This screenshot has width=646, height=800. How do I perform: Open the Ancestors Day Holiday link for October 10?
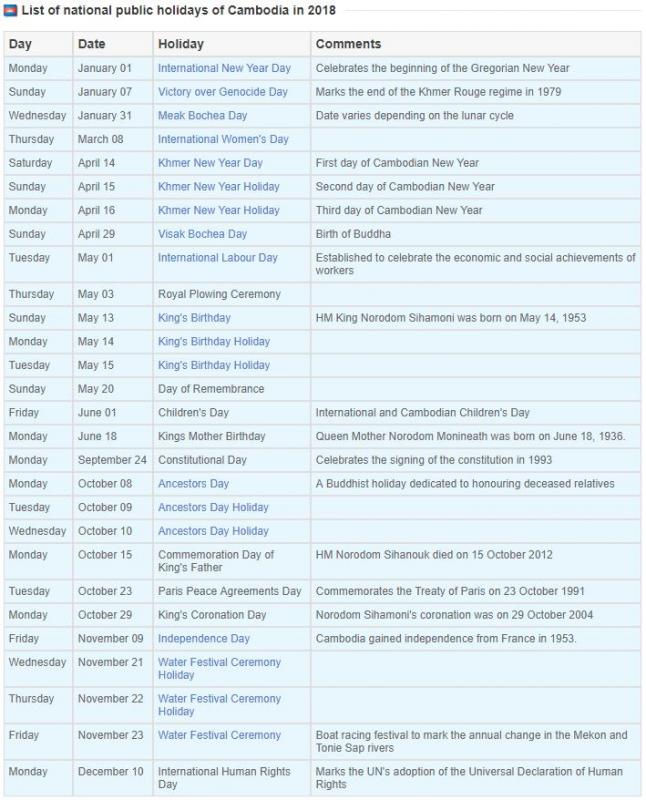[213, 531]
